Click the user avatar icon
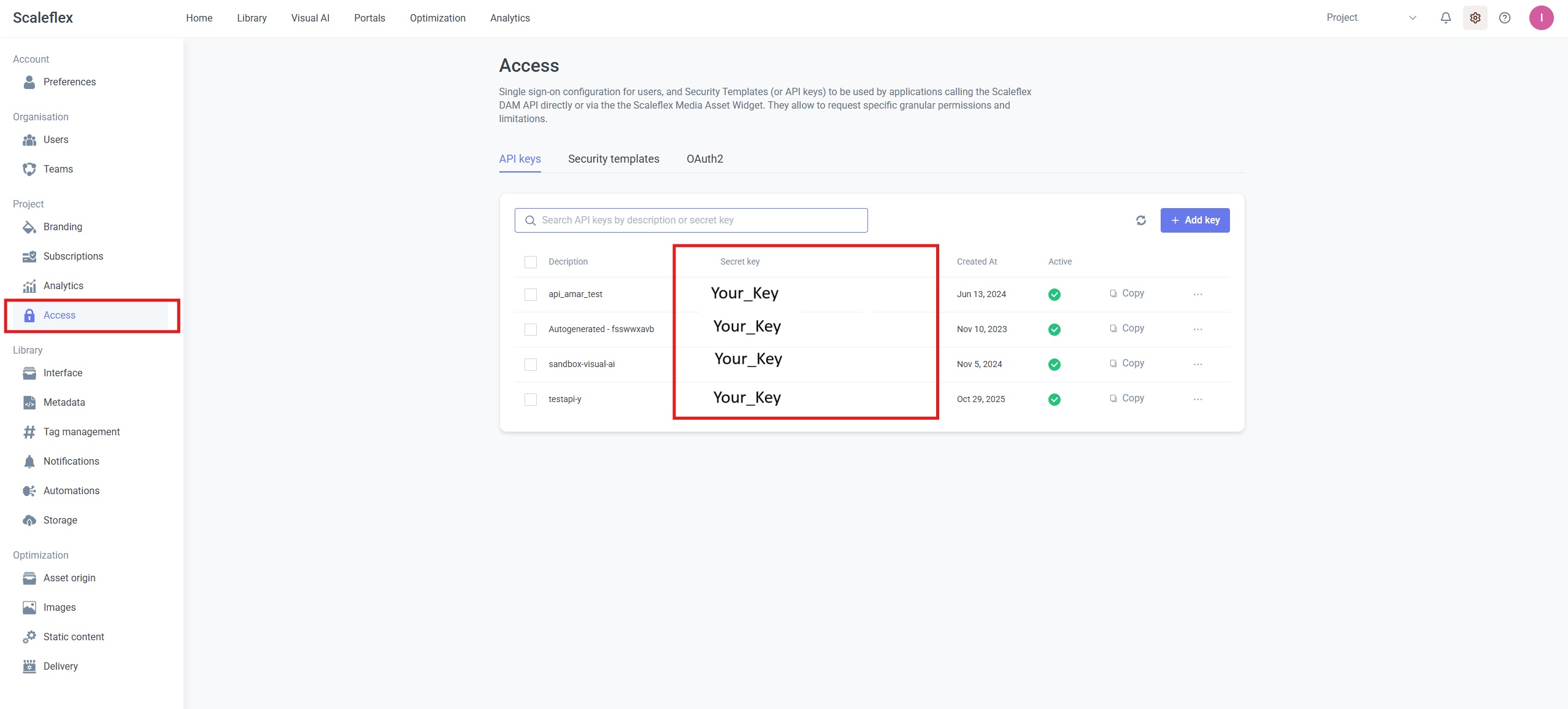This screenshot has height=709, width=1568. tap(1540, 18)
